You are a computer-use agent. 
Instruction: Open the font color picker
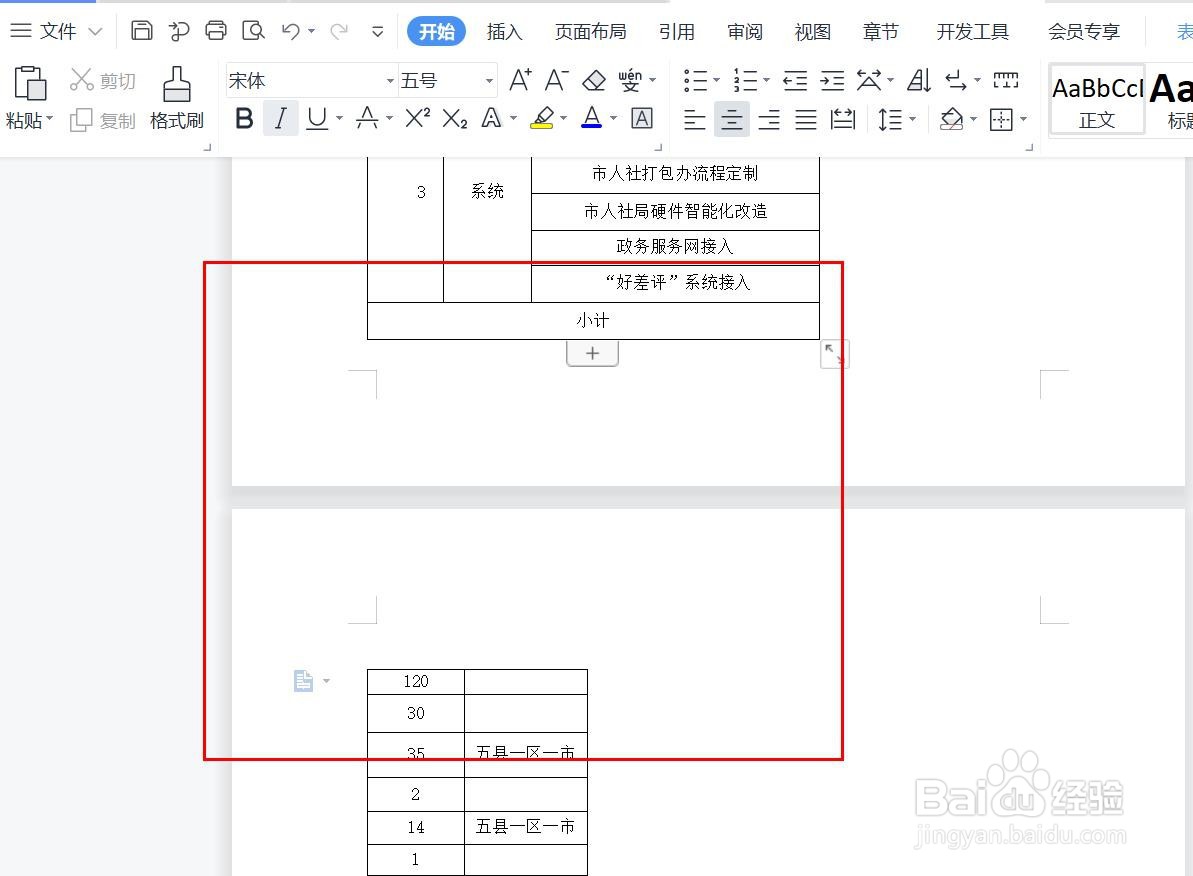tap(592, 118)
